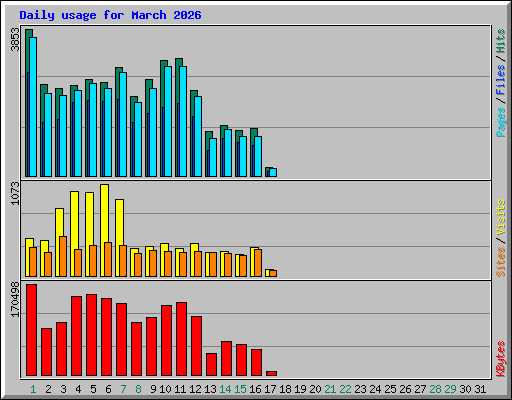Screen dimensions: 512x400
Task: Click day 21 on the x-axis
Action: [x=330, y=389]
